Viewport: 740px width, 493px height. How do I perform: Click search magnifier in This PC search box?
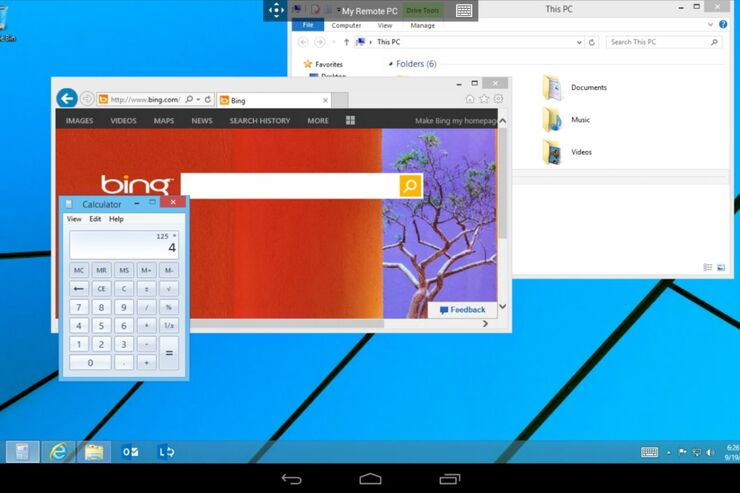click(x=715, y=42)
